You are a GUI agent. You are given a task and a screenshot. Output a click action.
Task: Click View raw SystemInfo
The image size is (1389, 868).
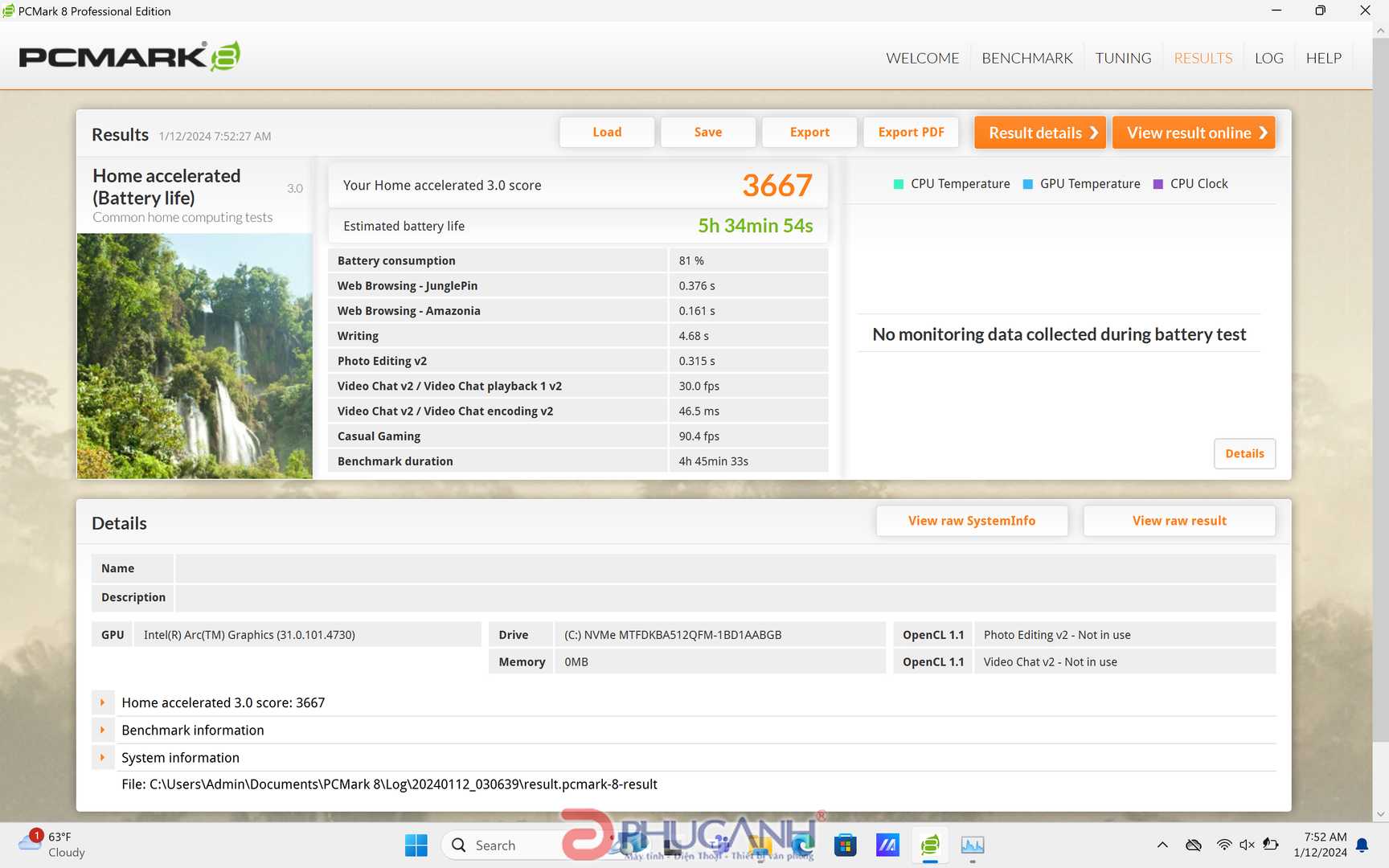click(x=972, y=521)
